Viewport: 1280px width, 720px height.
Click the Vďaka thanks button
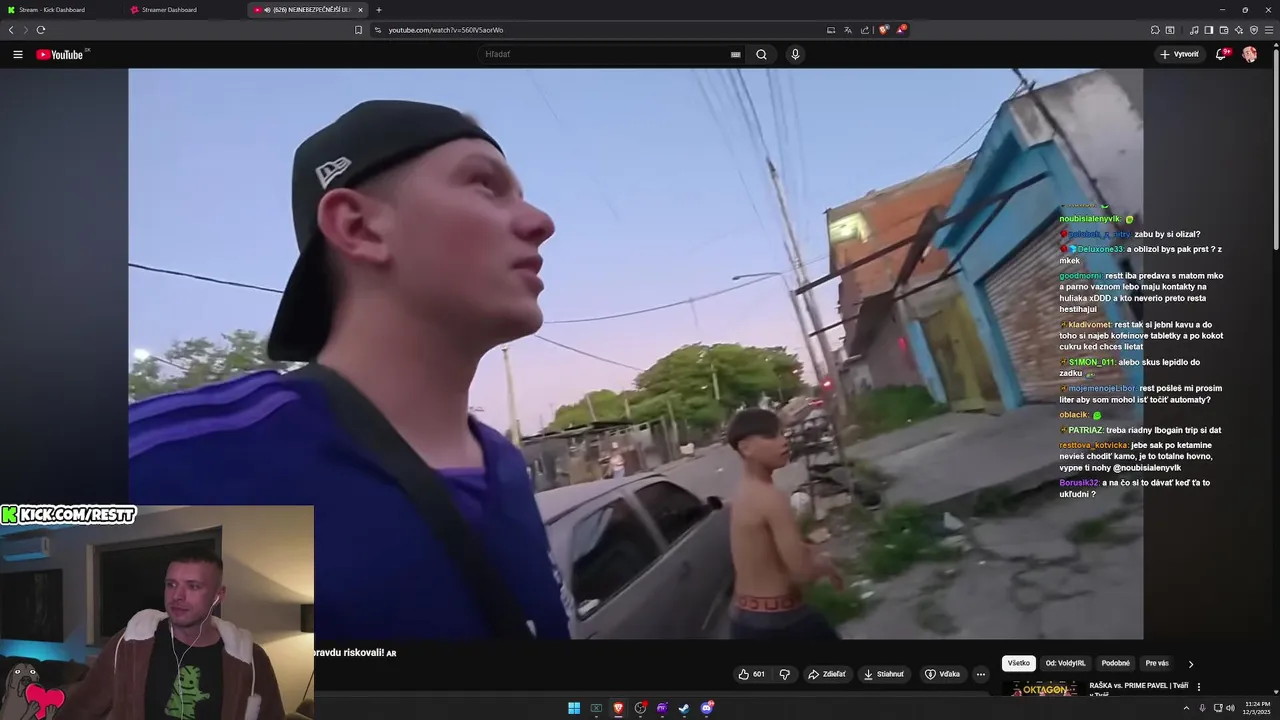pyautogui.click(x=942, y=674)
